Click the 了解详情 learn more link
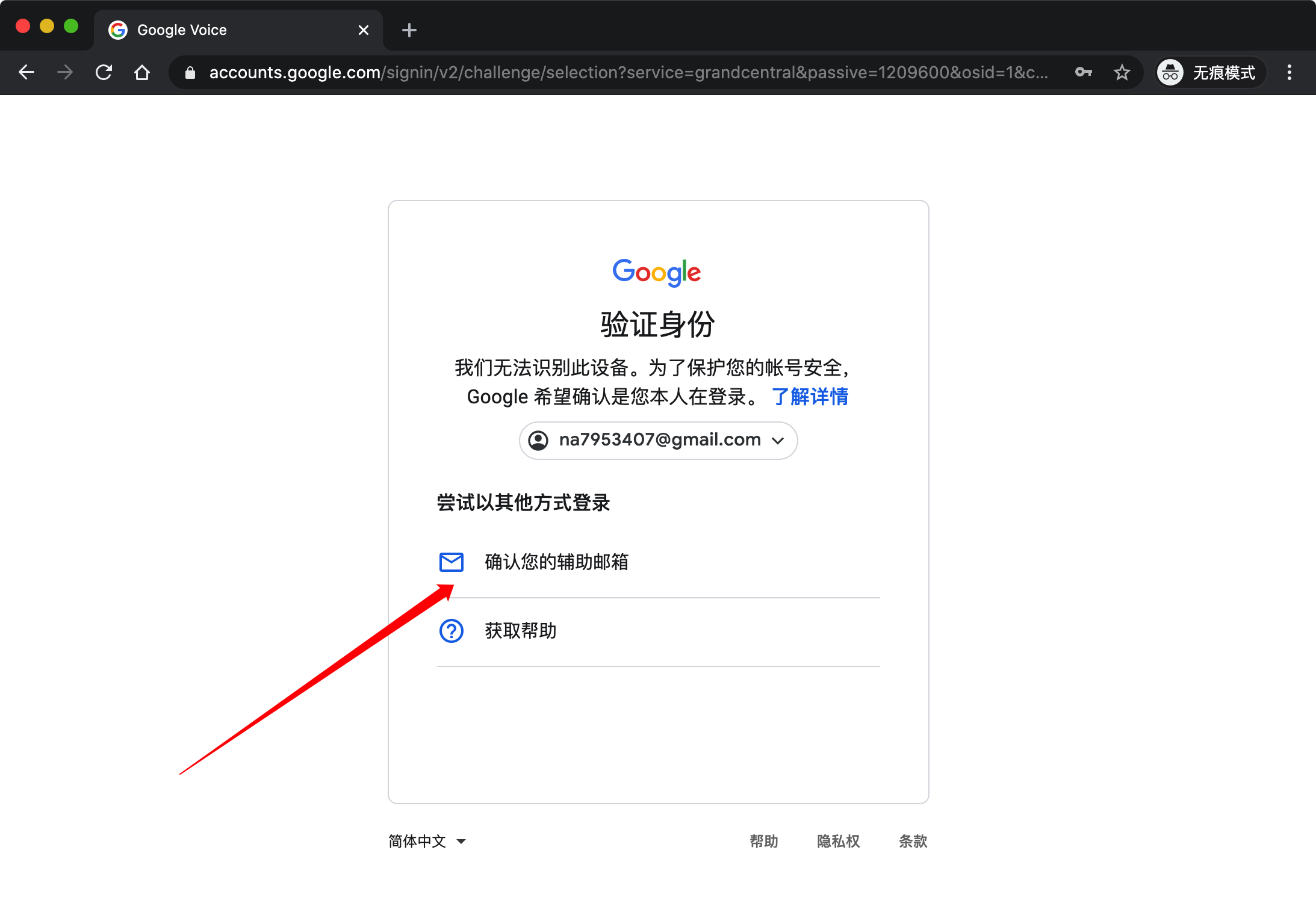This screenshot has height=909, width=1316. 810,397
